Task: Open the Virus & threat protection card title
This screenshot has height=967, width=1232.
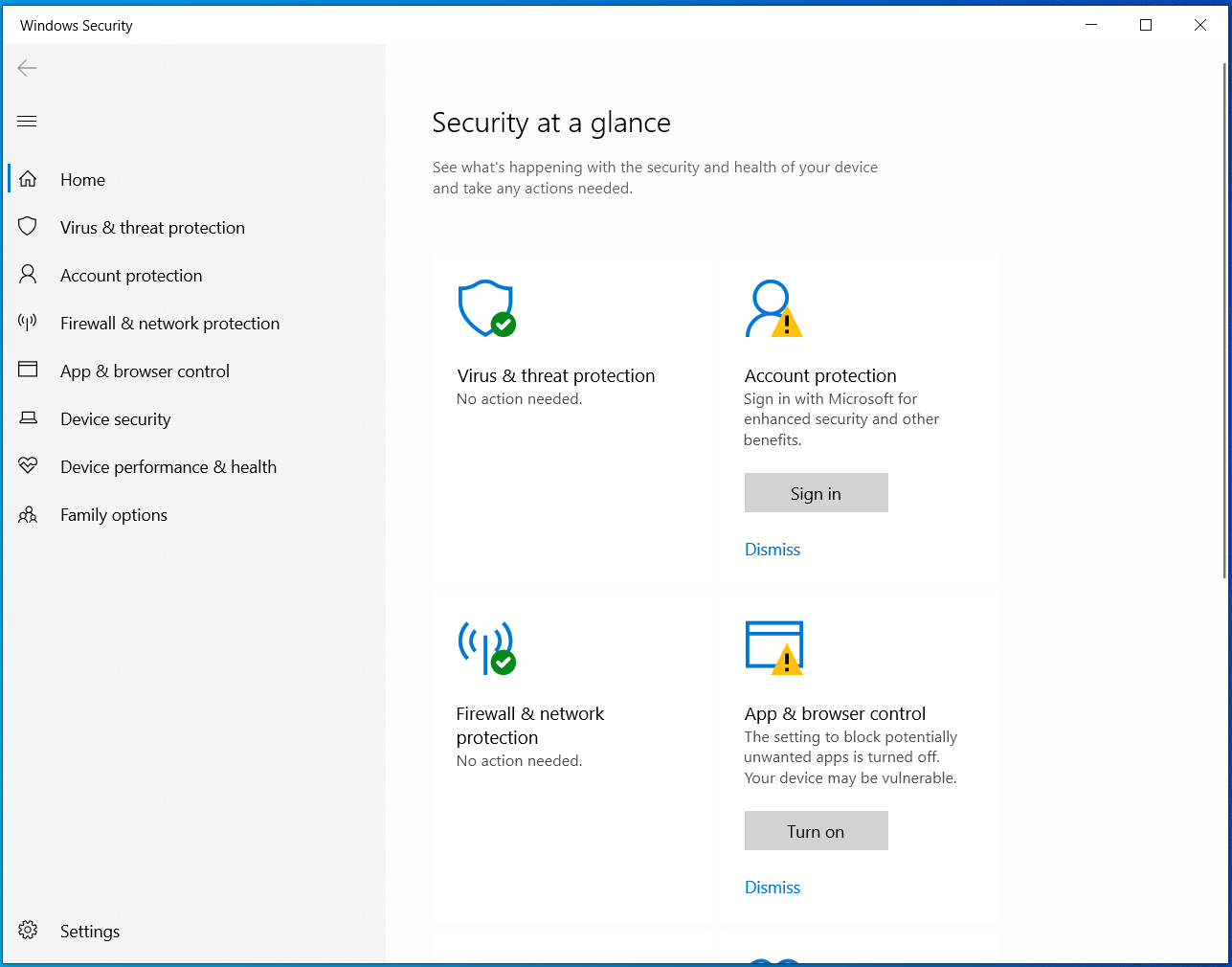Action: 556,375
